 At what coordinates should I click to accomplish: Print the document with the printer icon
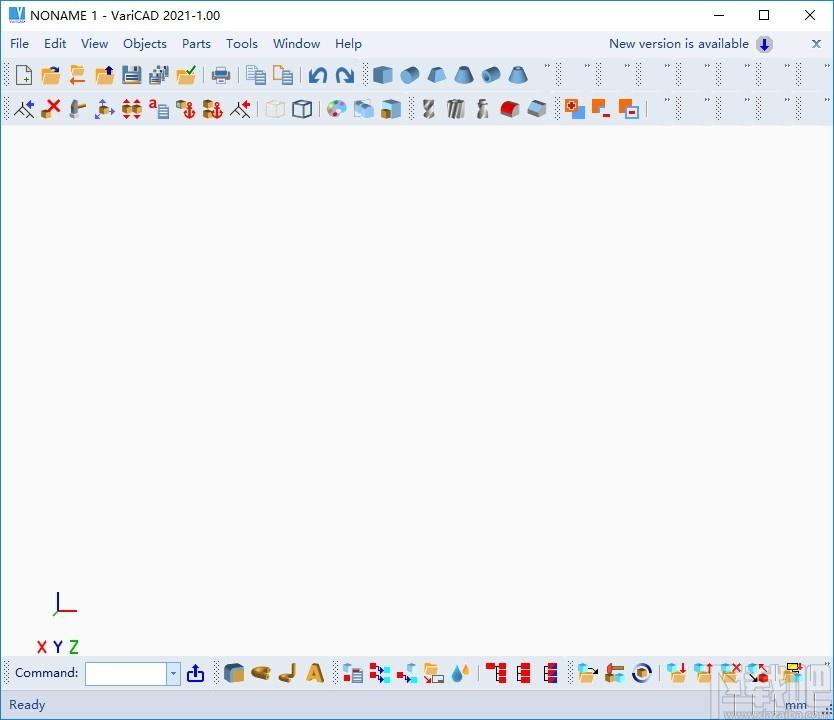click(221, 75)
